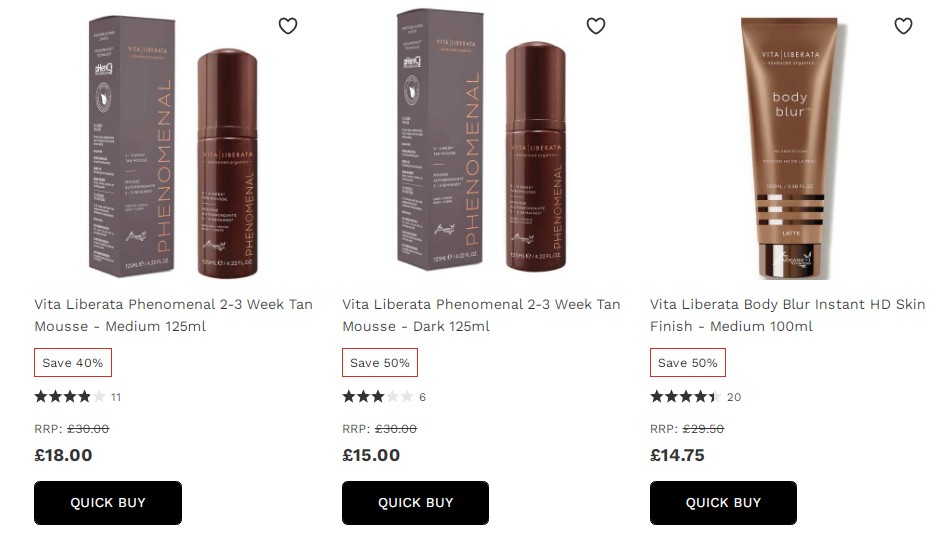
Task: Click the £14.75 price
Action: (x=677, y=455)
